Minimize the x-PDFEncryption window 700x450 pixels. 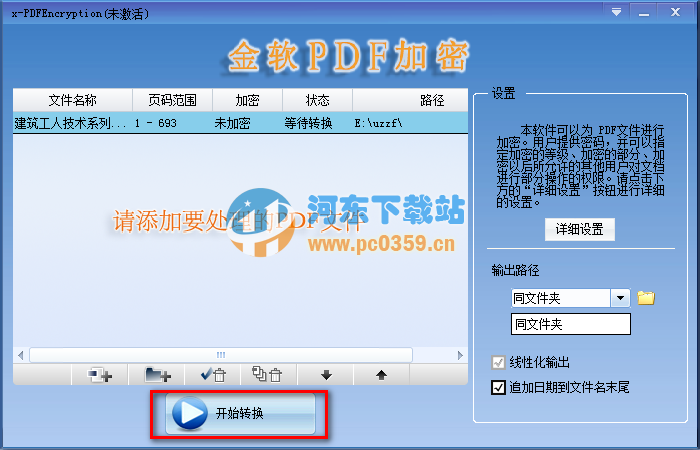644,12
